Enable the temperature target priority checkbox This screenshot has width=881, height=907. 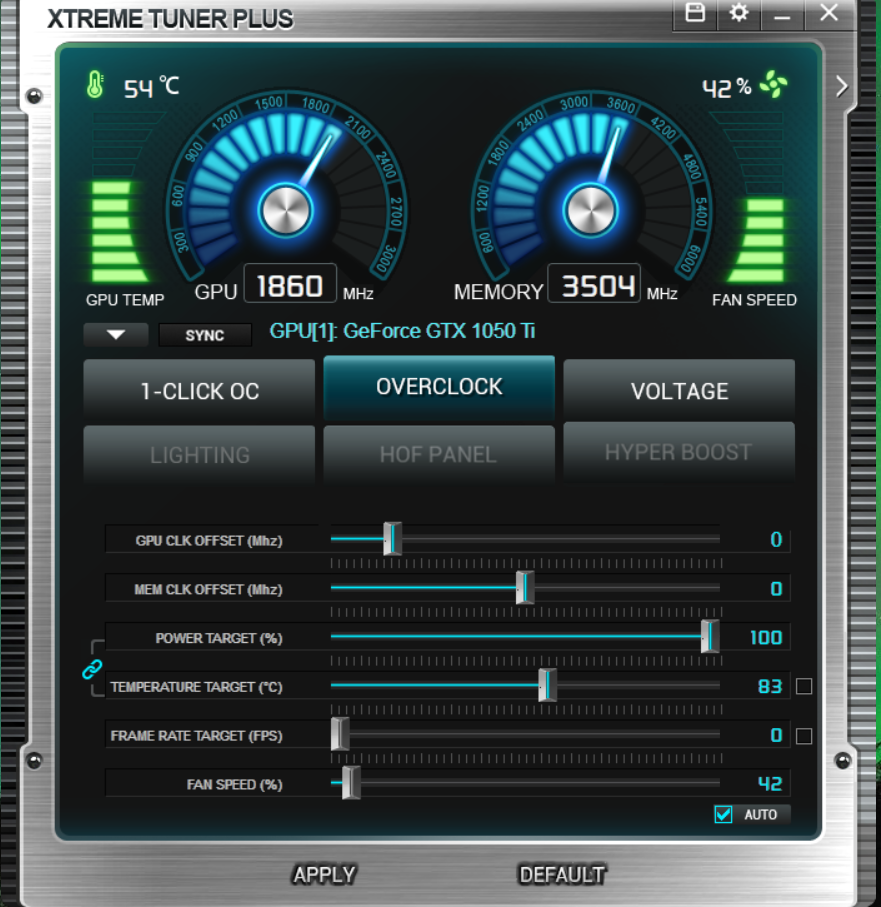(804, 686)
